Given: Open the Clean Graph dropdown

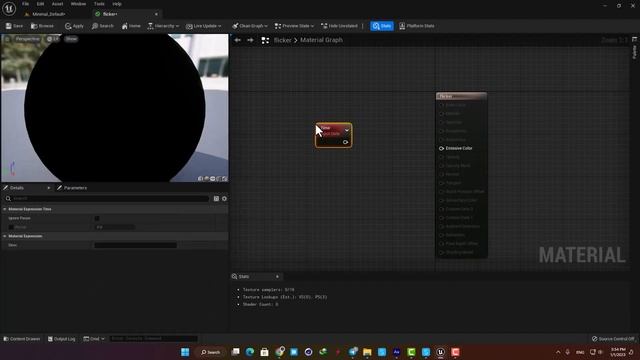Looking at the screenshot, I should click(x=250, y=26).
